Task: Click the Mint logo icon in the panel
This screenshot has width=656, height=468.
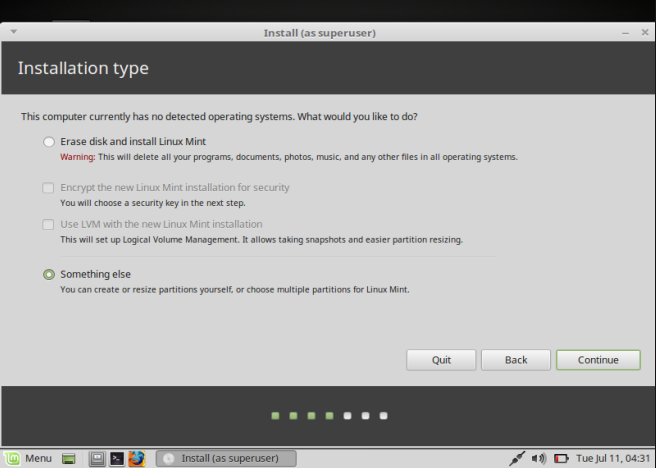Action: click(x=13, y=458)
